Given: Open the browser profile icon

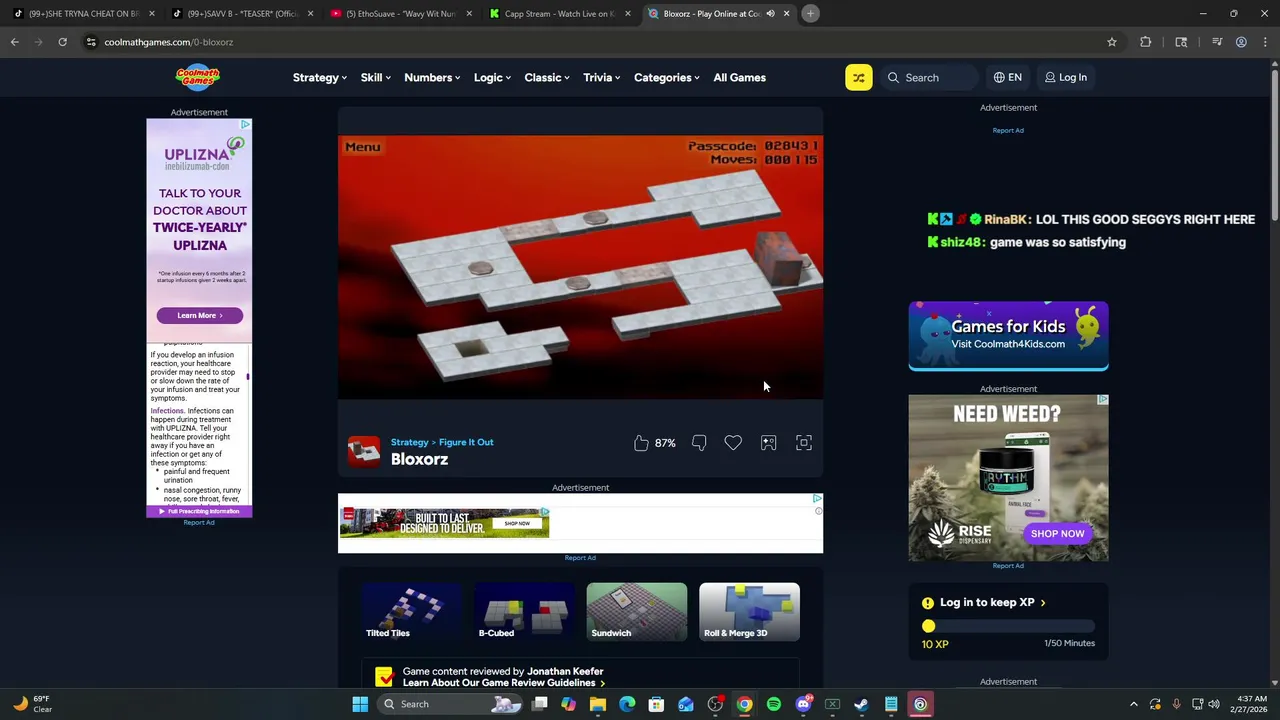Looking at the screenshot, I should pos(1241,42).
